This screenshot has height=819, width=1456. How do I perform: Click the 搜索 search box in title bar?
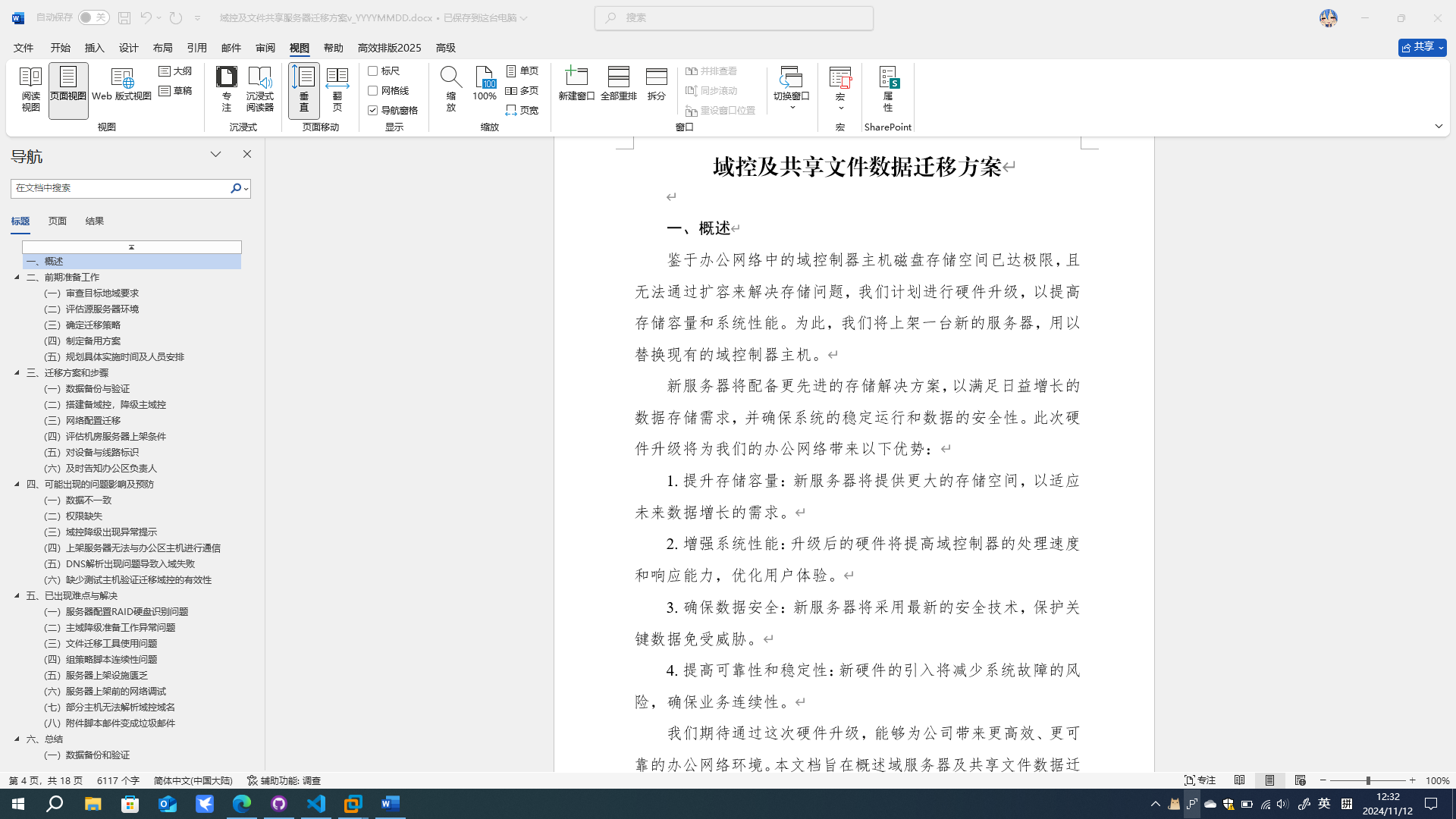point(733,17)
